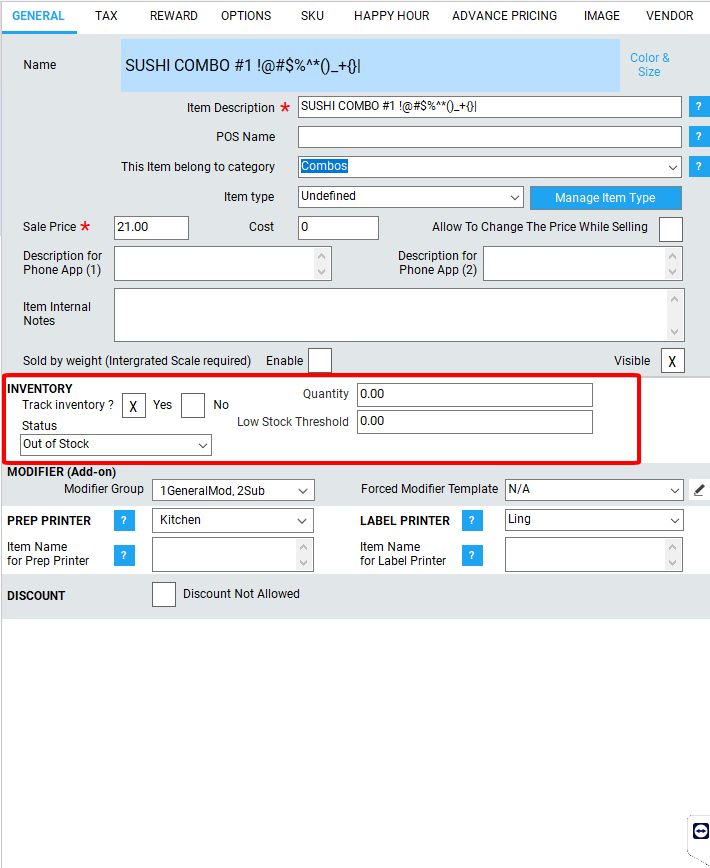Click the help icon beside category dropdown
The height and width of the screenshot is (868, 710).
(699, 167)
